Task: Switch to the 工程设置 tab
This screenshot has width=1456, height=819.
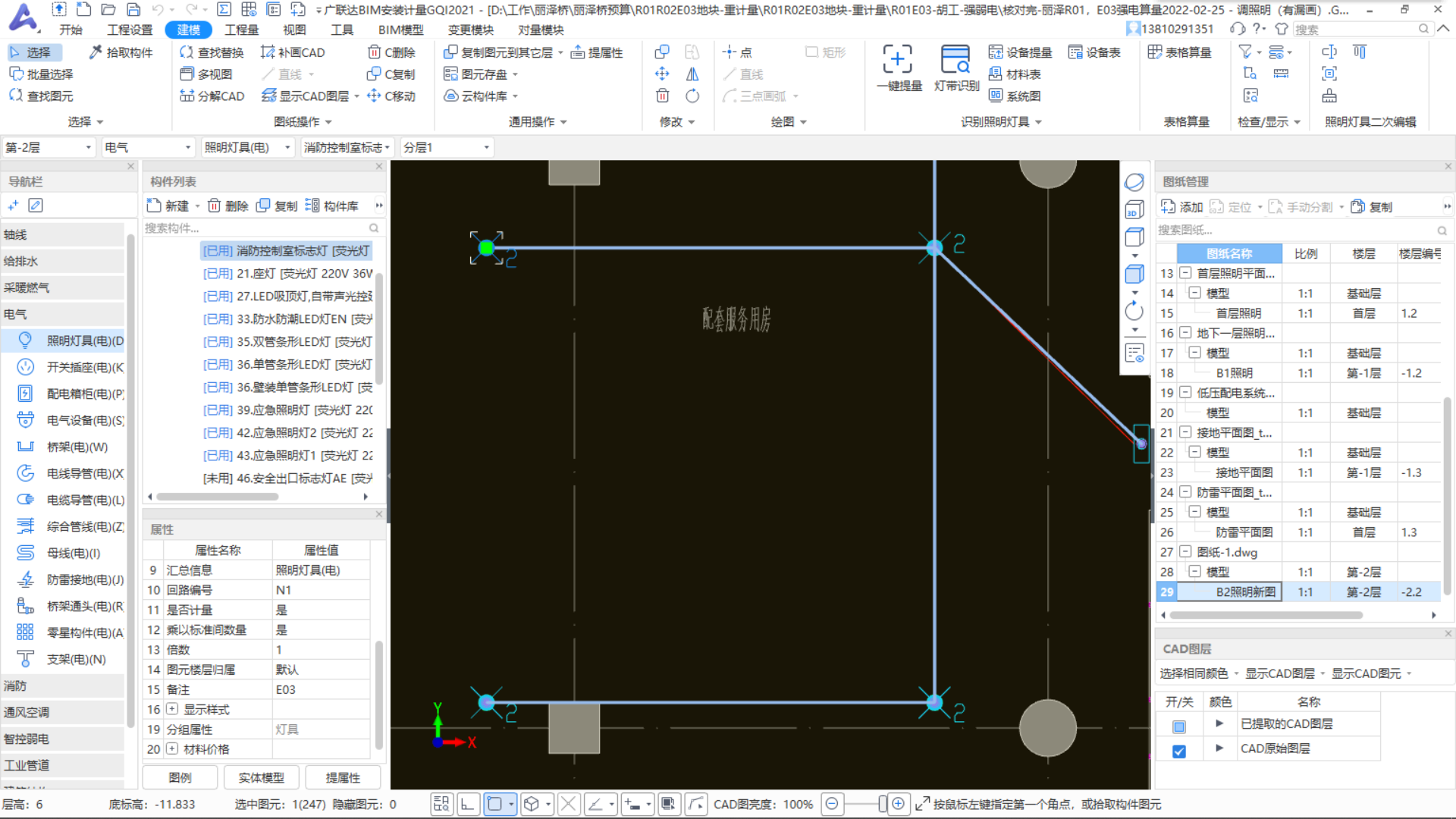Action: click(x=130, y=30)
